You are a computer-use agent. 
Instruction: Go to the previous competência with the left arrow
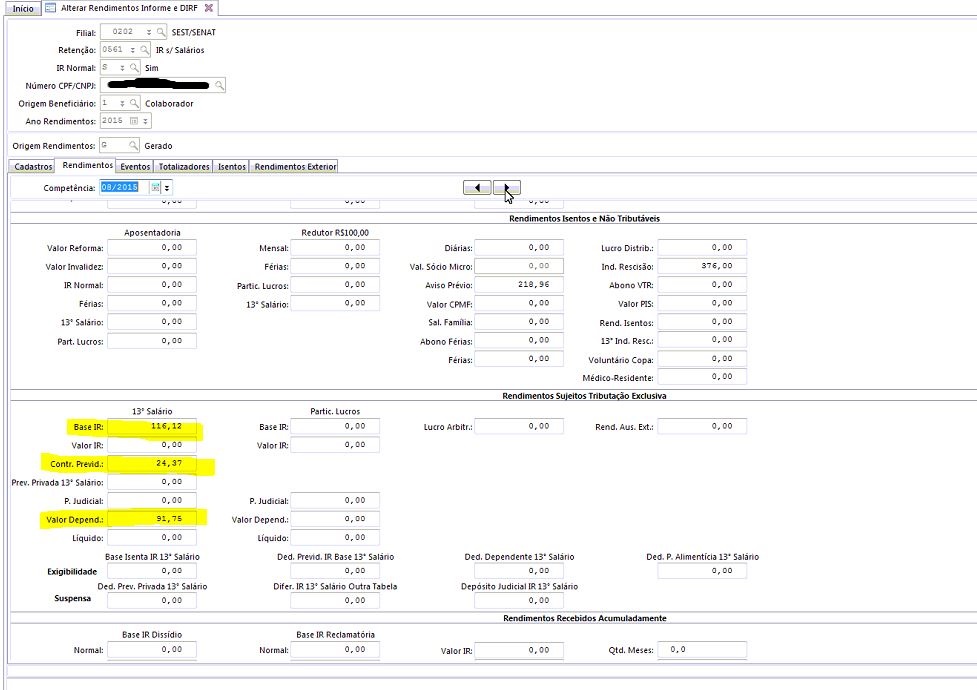[x=477, y=188]
